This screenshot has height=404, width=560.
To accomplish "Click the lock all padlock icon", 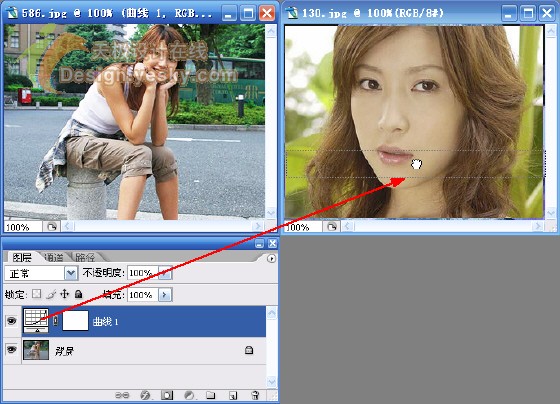I will 79,294.
